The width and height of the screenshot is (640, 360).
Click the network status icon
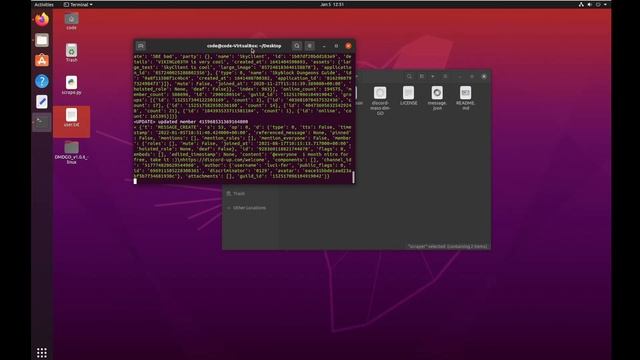point(581,4)
